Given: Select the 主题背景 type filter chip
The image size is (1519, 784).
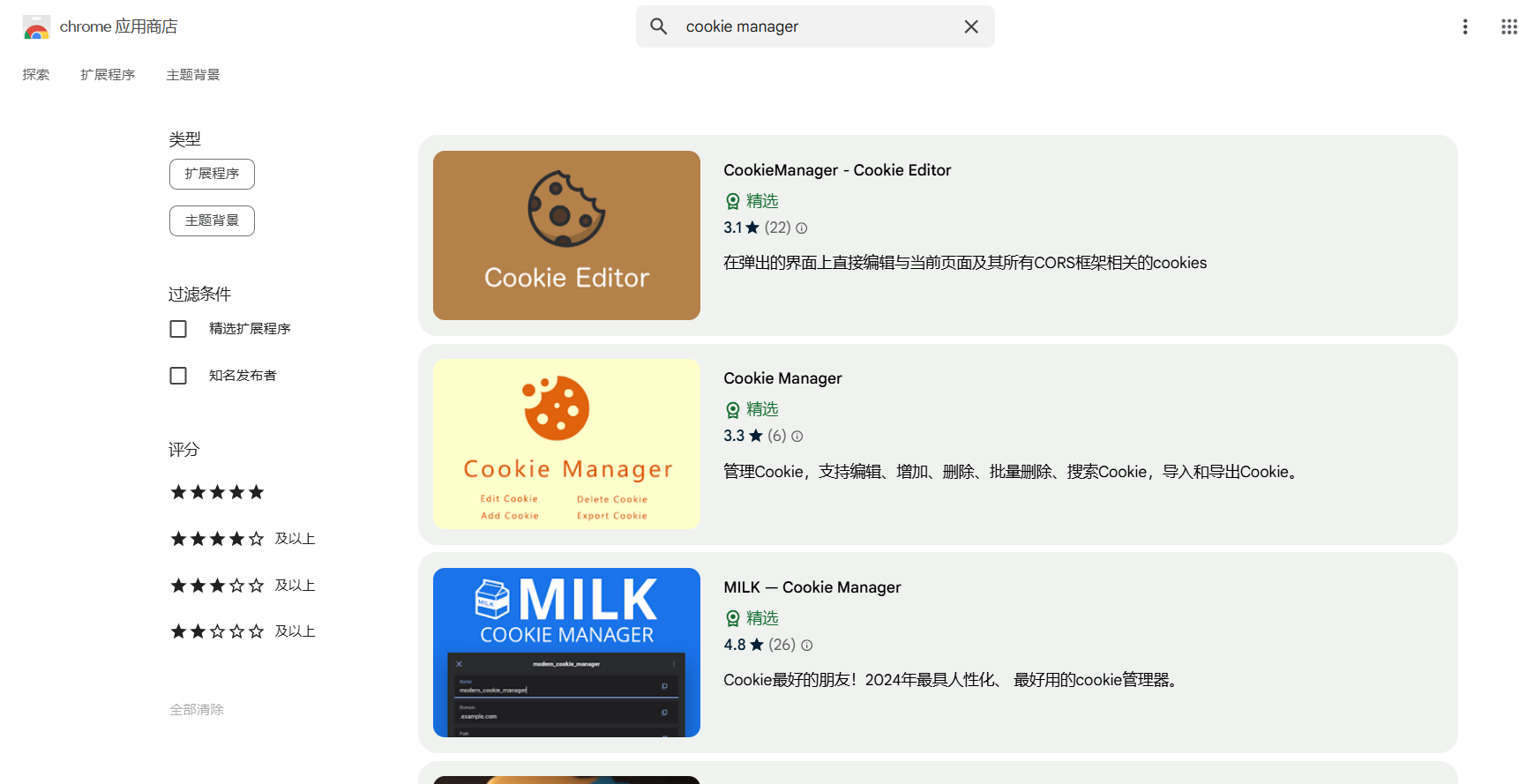Looking at the screenshot, I should 212,220.
